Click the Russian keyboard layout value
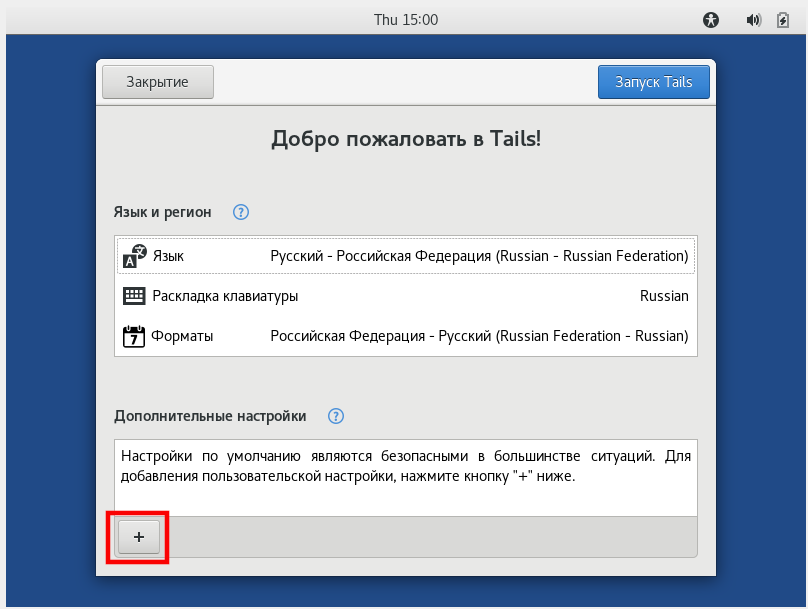808x609 pixels. pyautogui.click(x=664, y=296)
